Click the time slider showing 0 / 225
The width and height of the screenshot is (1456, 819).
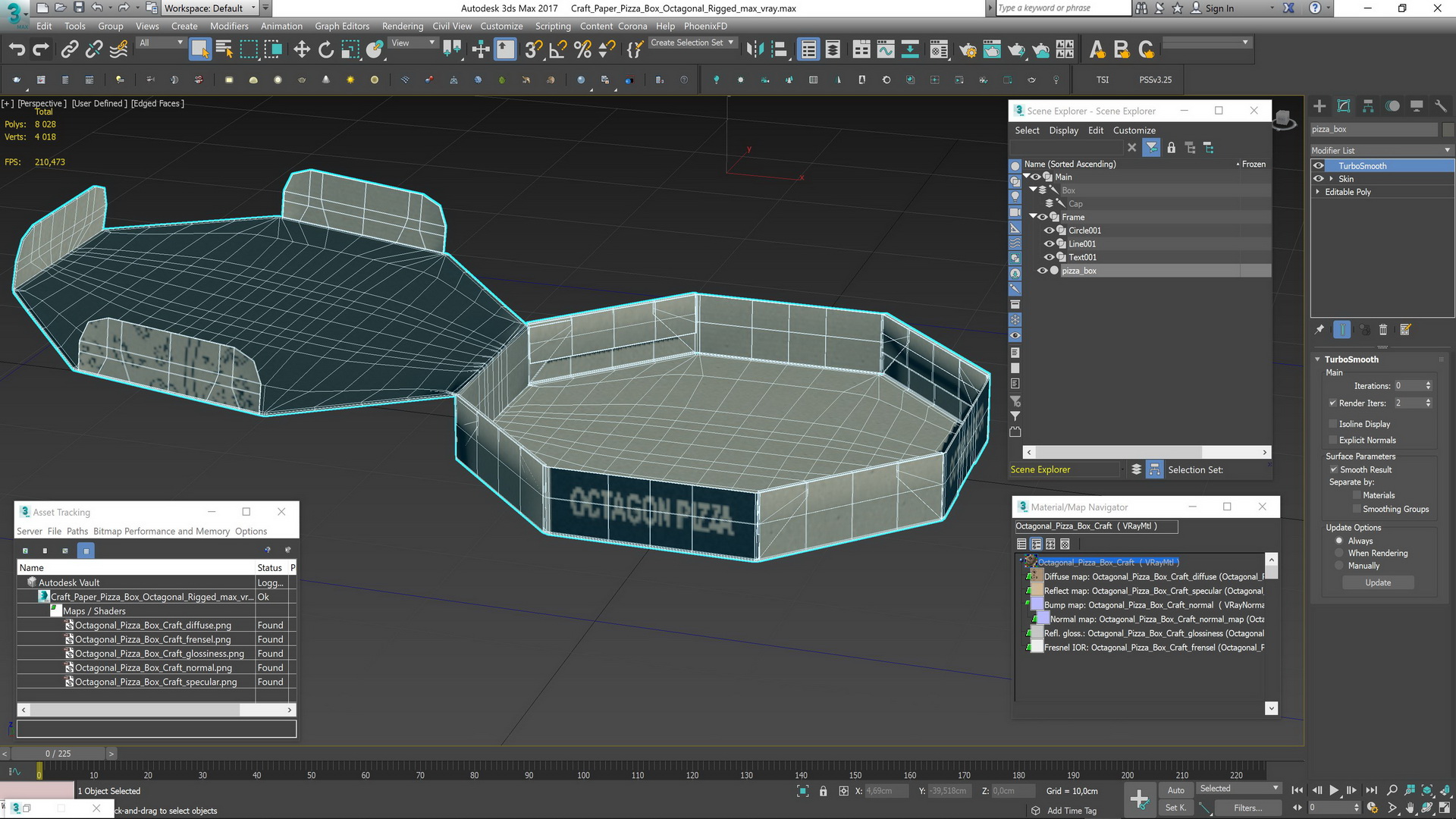click(58, 754)
